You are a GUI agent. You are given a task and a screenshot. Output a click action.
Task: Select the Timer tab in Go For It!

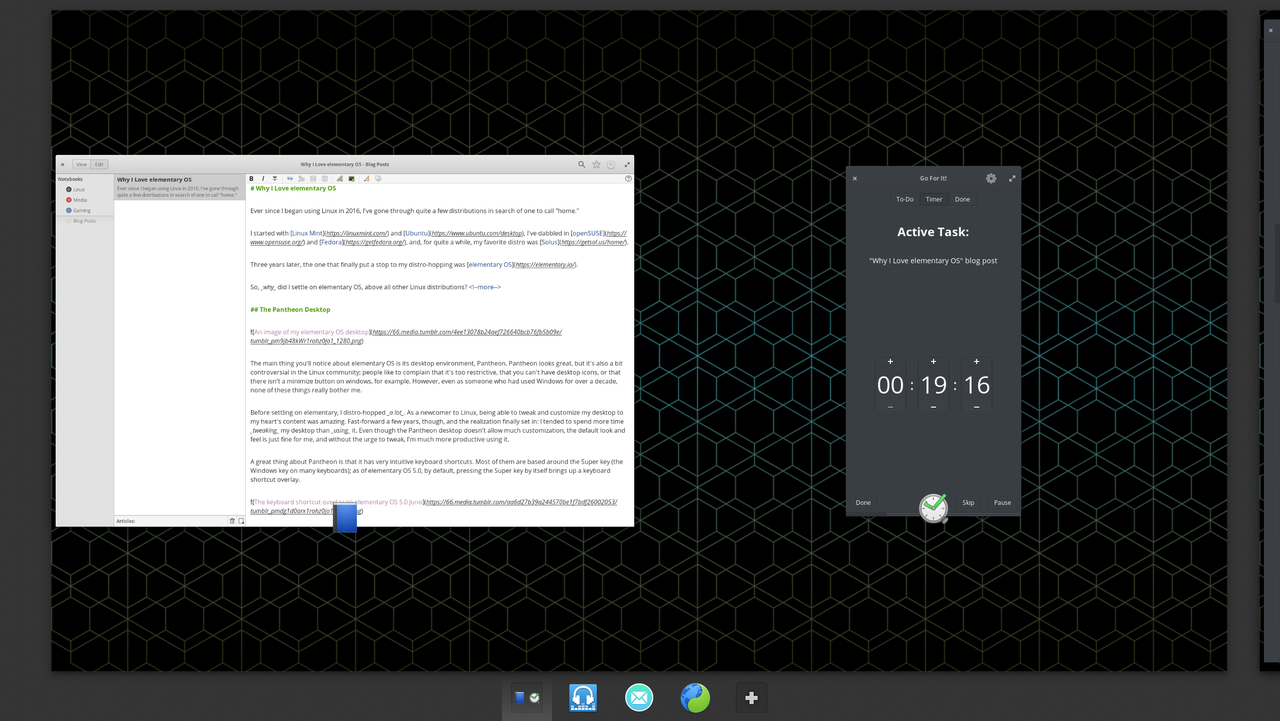pos(934,199)
